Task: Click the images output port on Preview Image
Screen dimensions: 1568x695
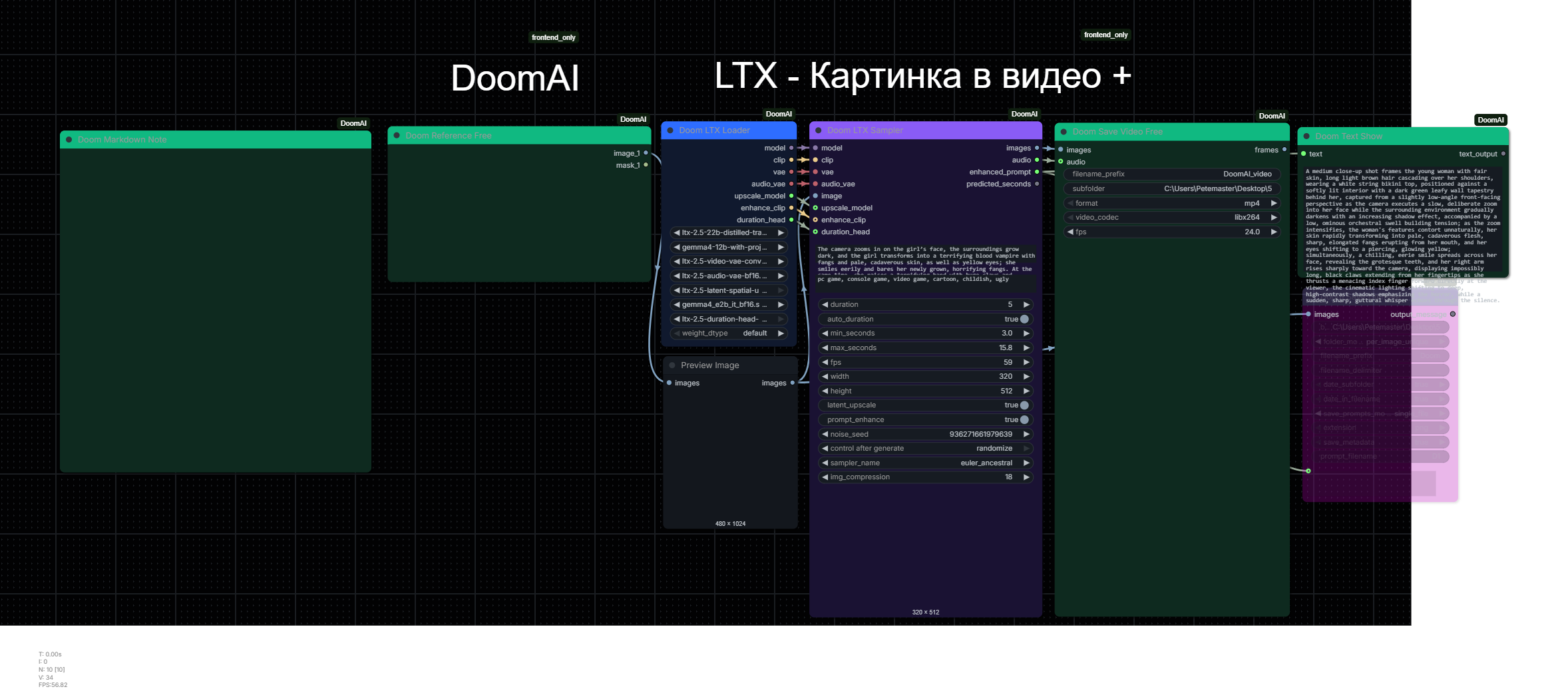Action: [x=793, y=383]
